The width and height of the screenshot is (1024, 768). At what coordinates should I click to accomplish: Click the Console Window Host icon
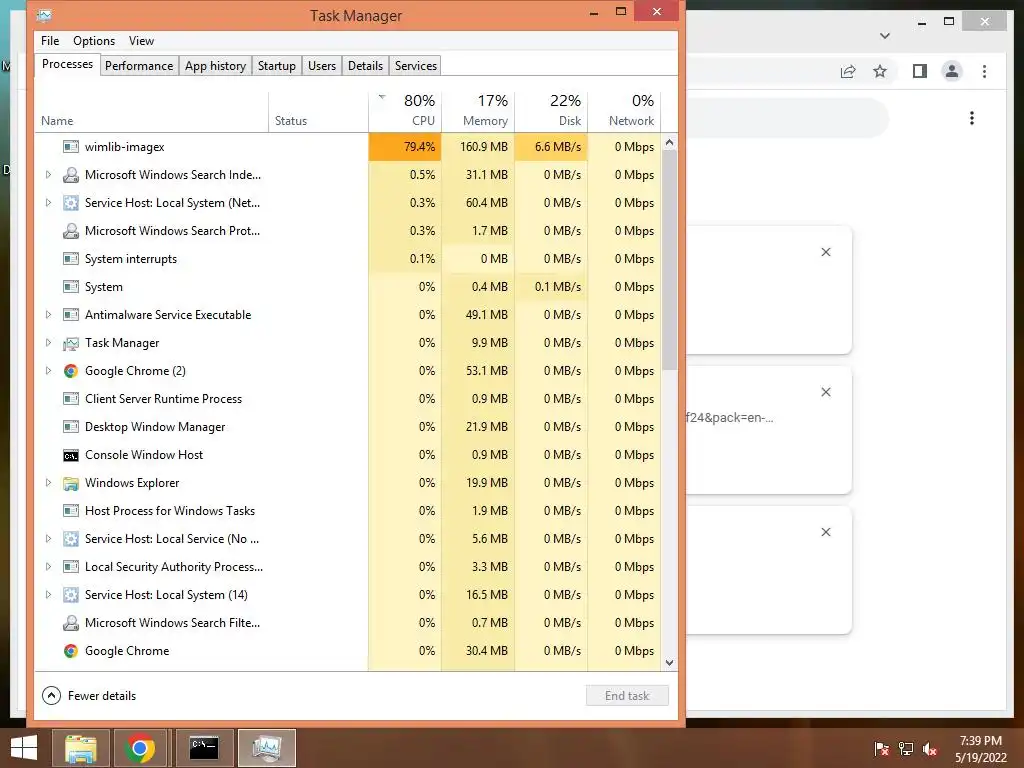(x=71, y=455)
